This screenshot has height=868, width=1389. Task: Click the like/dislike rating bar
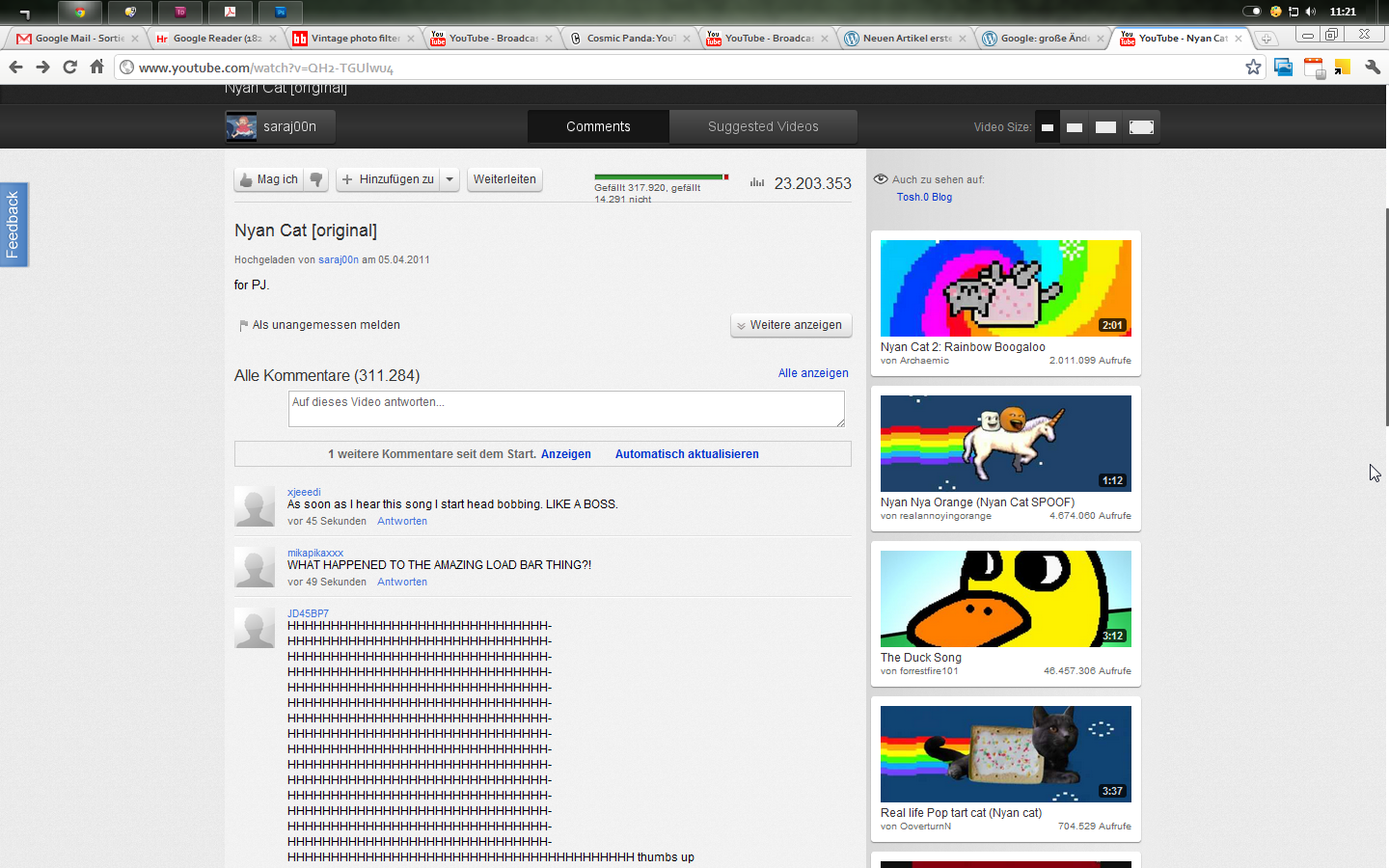(661, 177)
